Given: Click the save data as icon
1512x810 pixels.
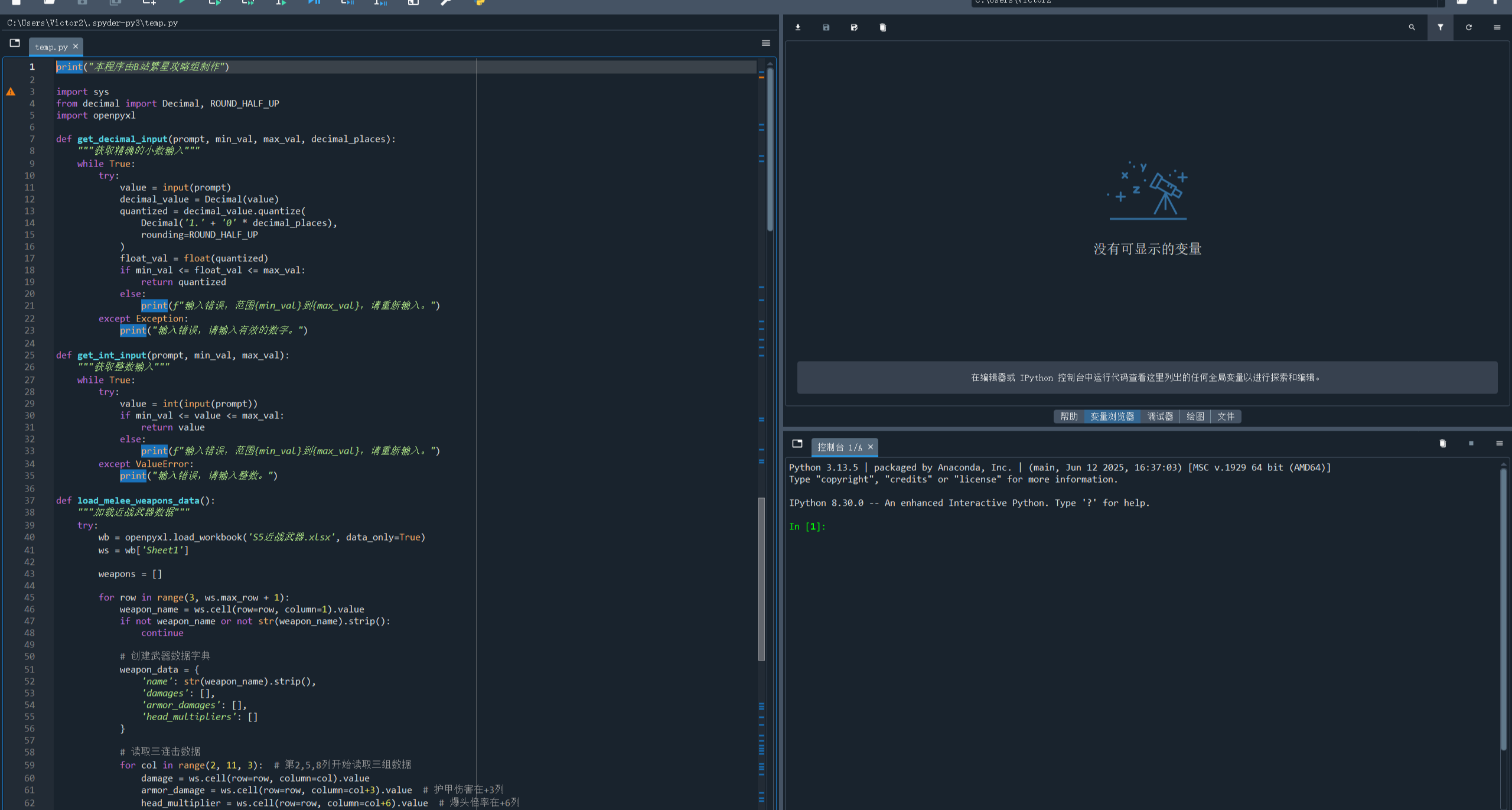Looking at the screenshot, I should tap(854, 27).
